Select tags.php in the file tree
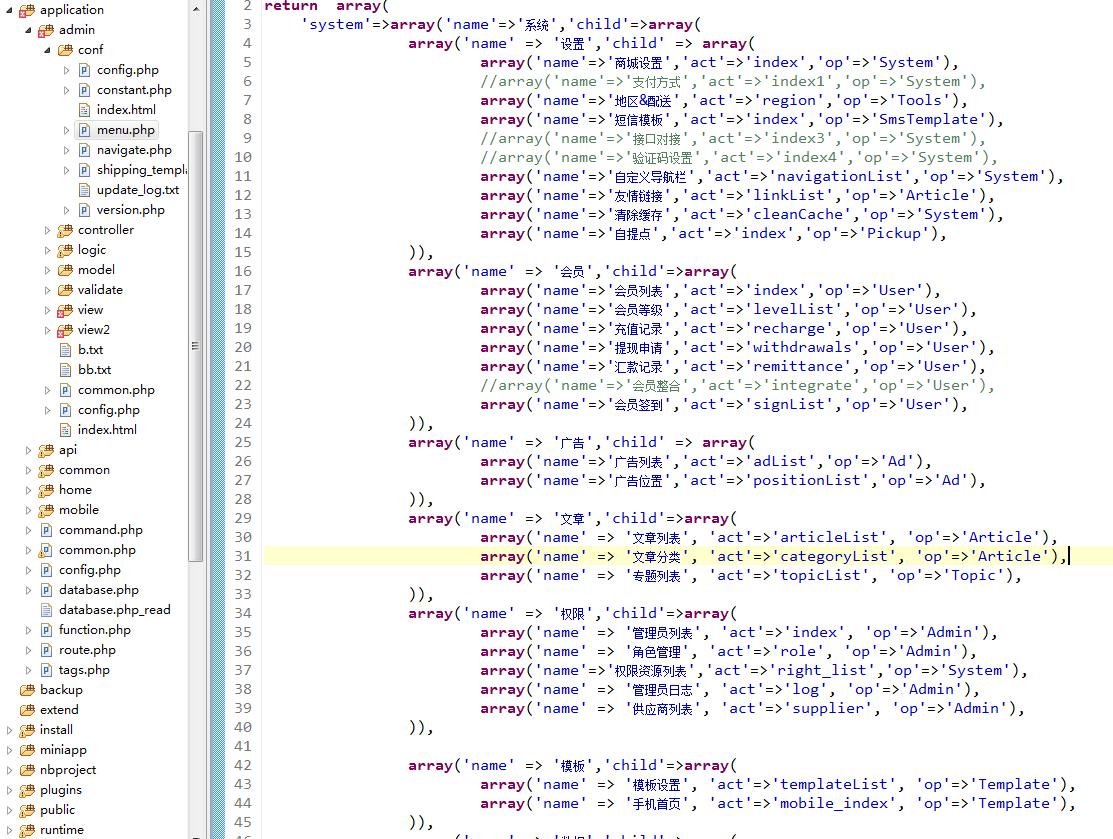 (x=84, y=670)
